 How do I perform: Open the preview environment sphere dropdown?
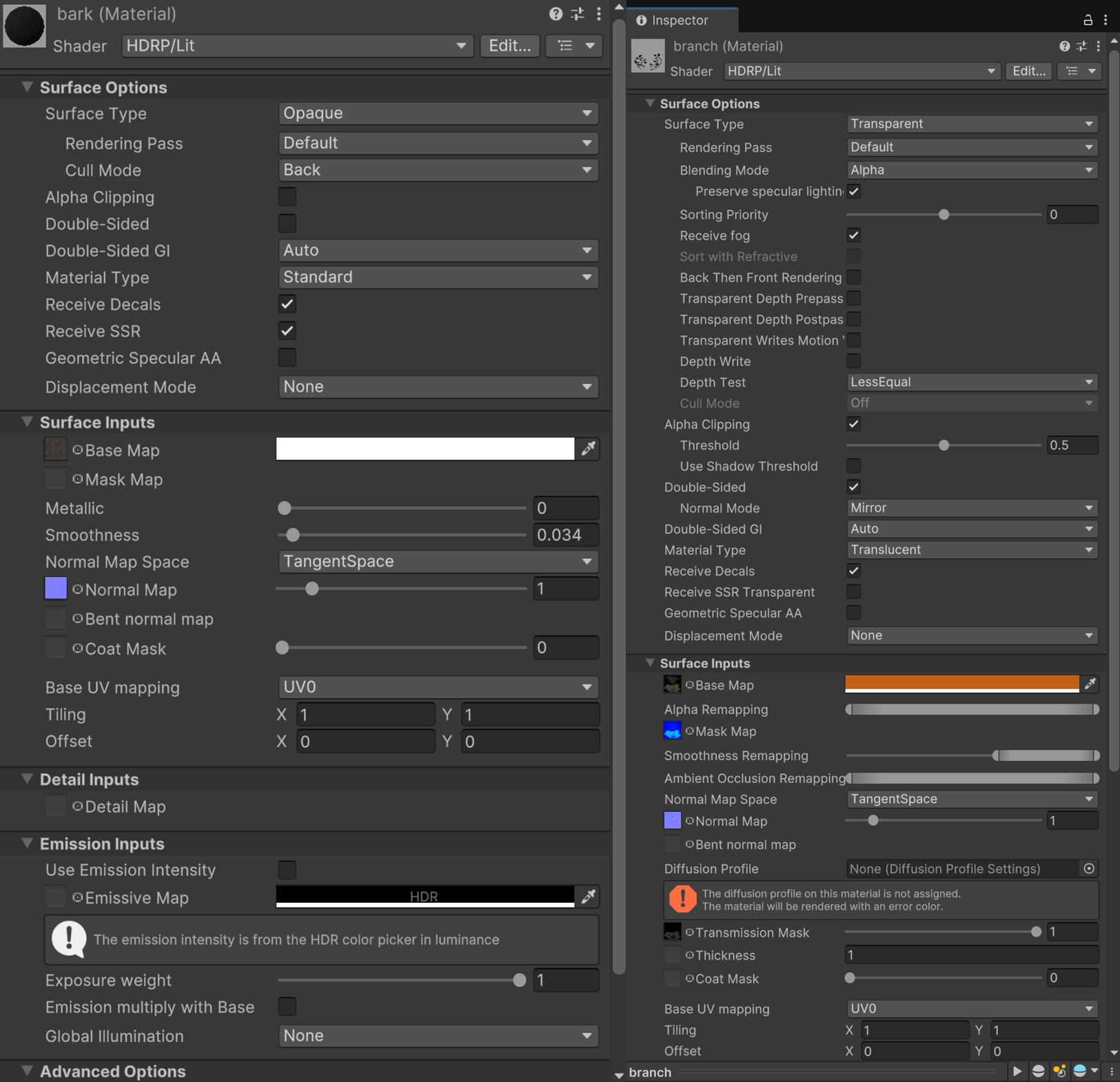pyautogui.click(x=1085, y=1071)
